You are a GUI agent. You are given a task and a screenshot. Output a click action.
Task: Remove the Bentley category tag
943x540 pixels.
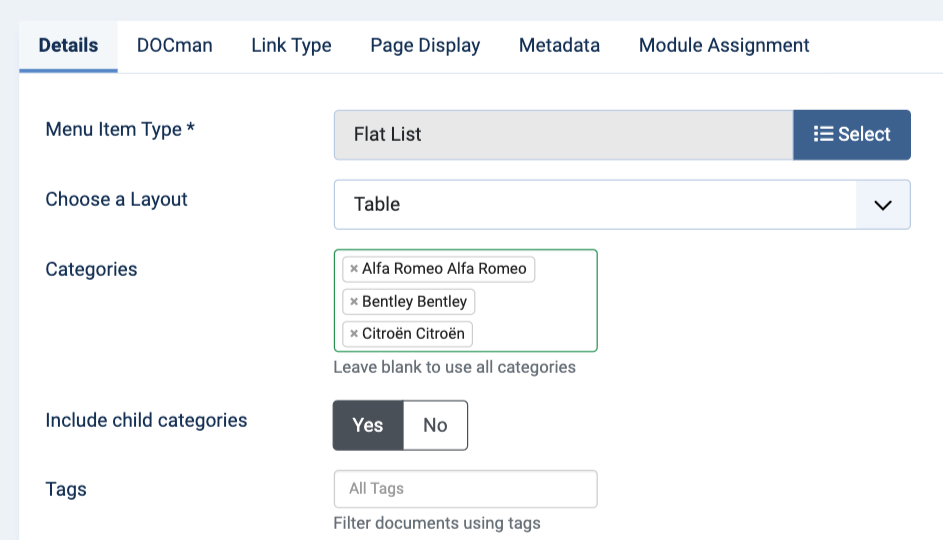[354, 302]
